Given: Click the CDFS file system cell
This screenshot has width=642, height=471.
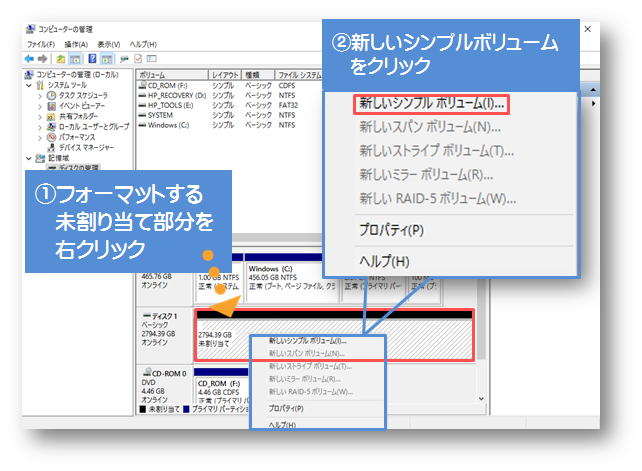Looking at the screenshot, I should tap(287, 85).
